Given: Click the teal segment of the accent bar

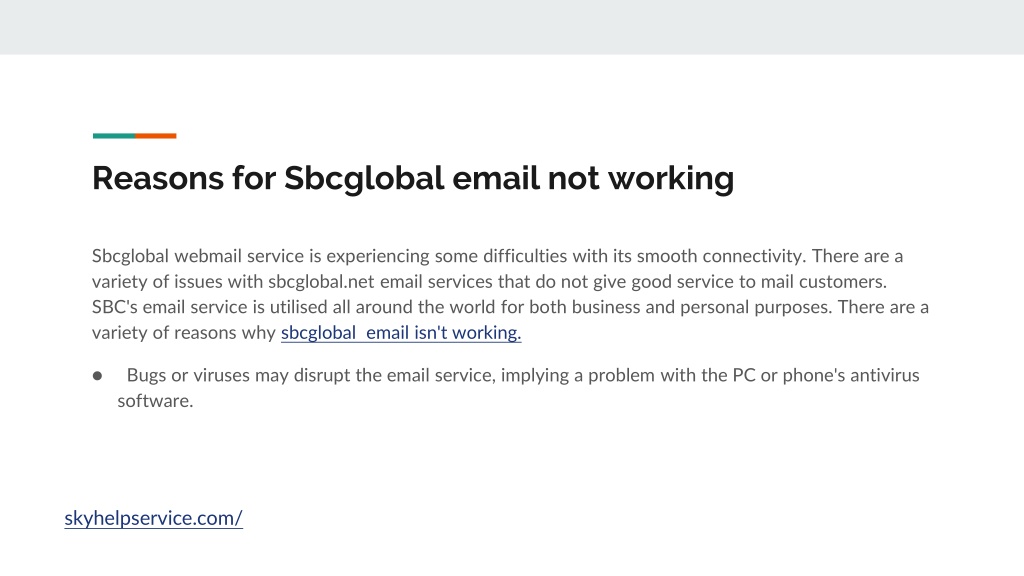Looking at the screenshot, I should tap(114, 136).
